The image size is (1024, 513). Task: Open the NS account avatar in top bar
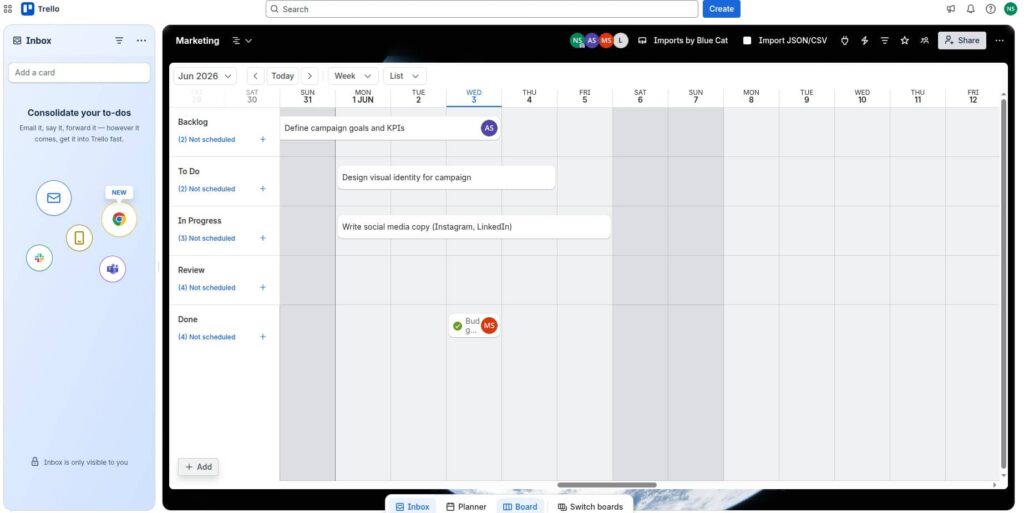[x=1010, y=9]
